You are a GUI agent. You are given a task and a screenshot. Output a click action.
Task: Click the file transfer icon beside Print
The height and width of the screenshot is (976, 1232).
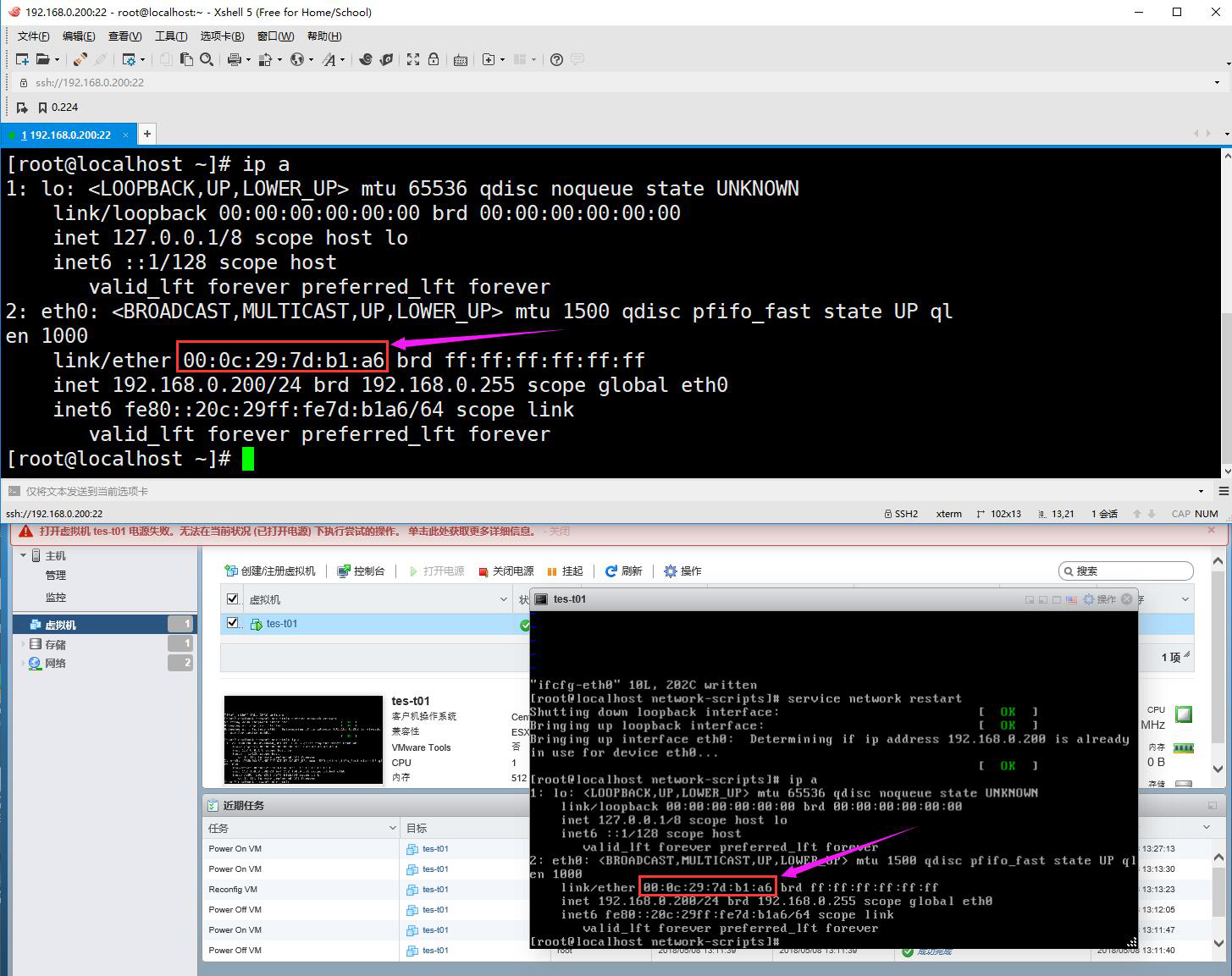point(265,59)
